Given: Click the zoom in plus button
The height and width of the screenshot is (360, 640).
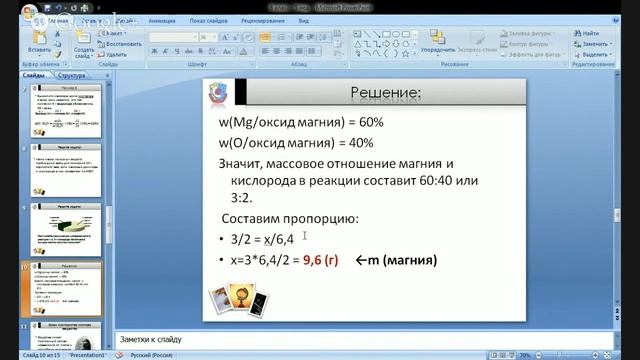Looking at the screenshot, I should [595, 356].
